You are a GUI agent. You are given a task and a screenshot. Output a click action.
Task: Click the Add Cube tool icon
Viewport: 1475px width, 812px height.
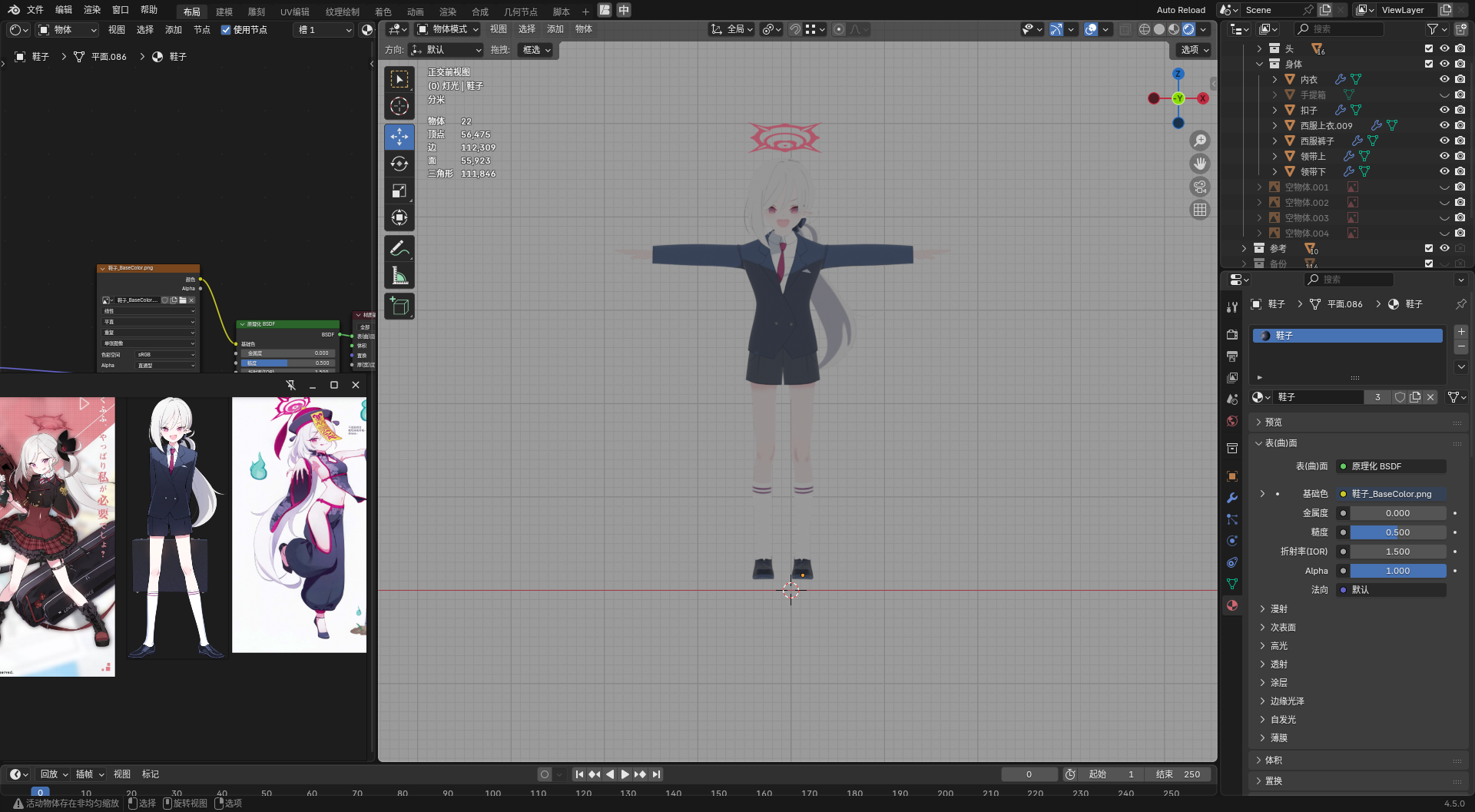pos(399,306)
